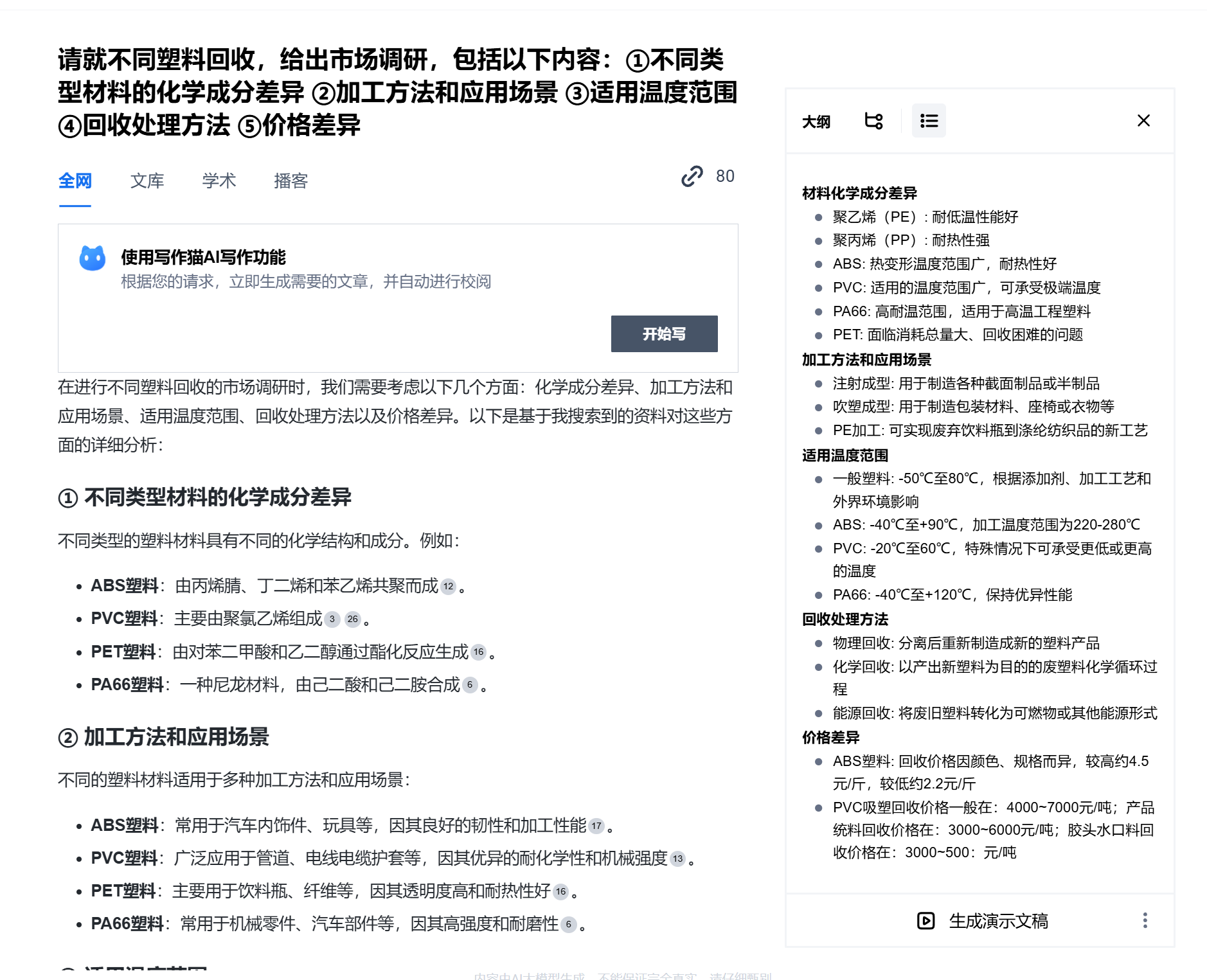Viewport: 1207px width, 980px height.
Task: Select outline item 能源回收
Action: click(995, 713)
